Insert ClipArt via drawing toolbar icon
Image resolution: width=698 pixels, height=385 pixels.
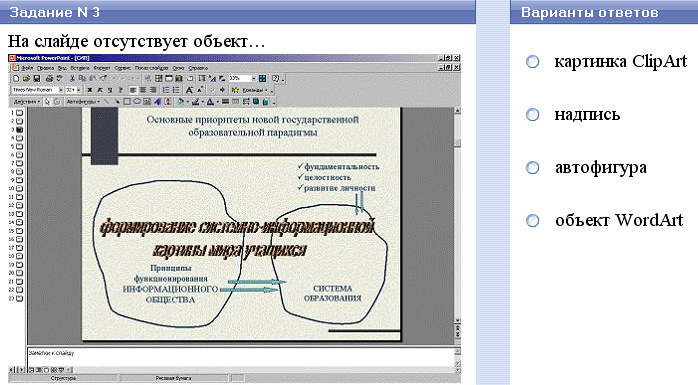tap(168, 101)
